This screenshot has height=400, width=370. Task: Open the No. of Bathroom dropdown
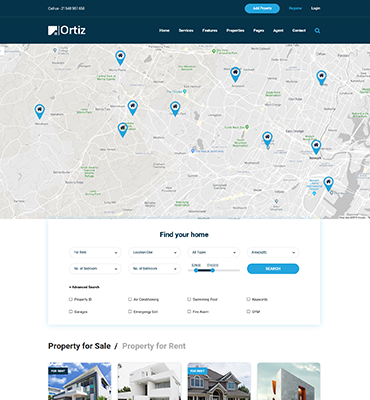154,269
